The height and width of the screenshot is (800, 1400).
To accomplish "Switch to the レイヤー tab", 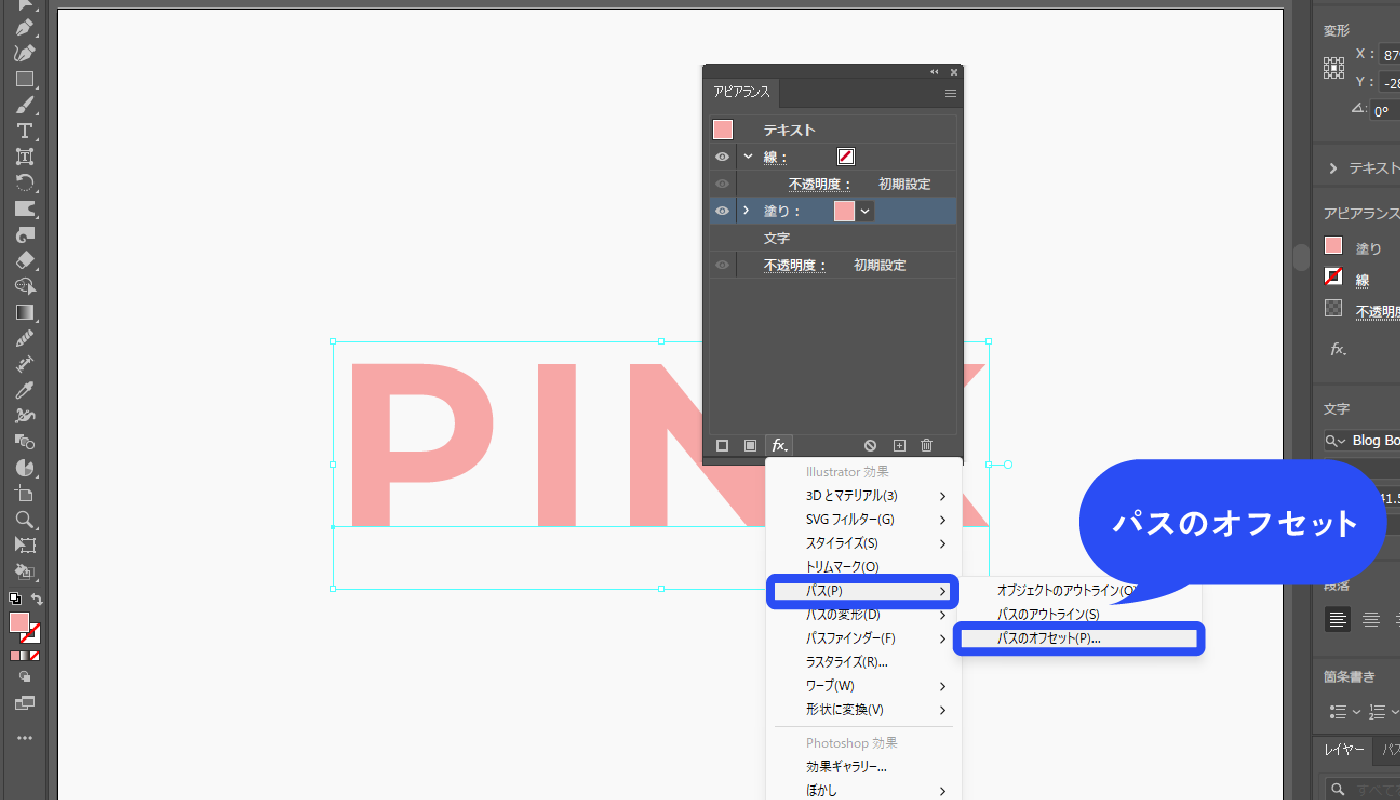I will [x=1342, y=749].
